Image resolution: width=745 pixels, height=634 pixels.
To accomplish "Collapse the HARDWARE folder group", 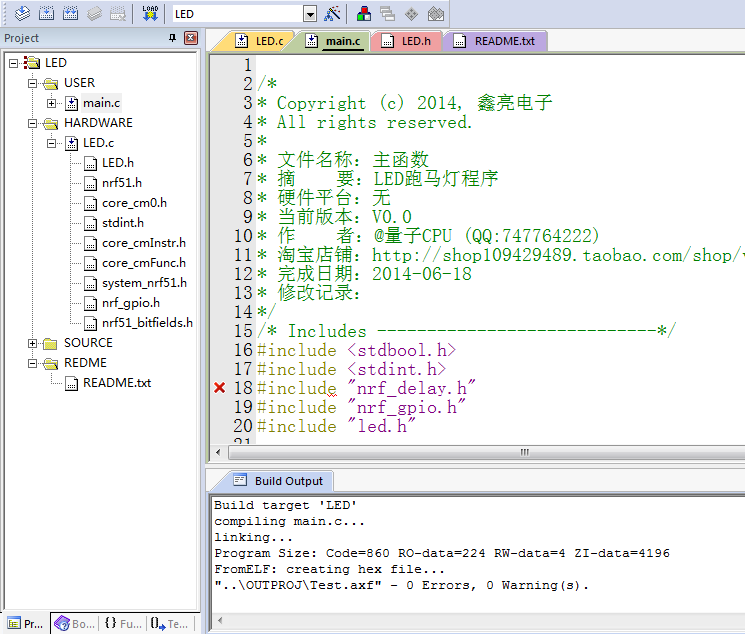I will (32, 123).
